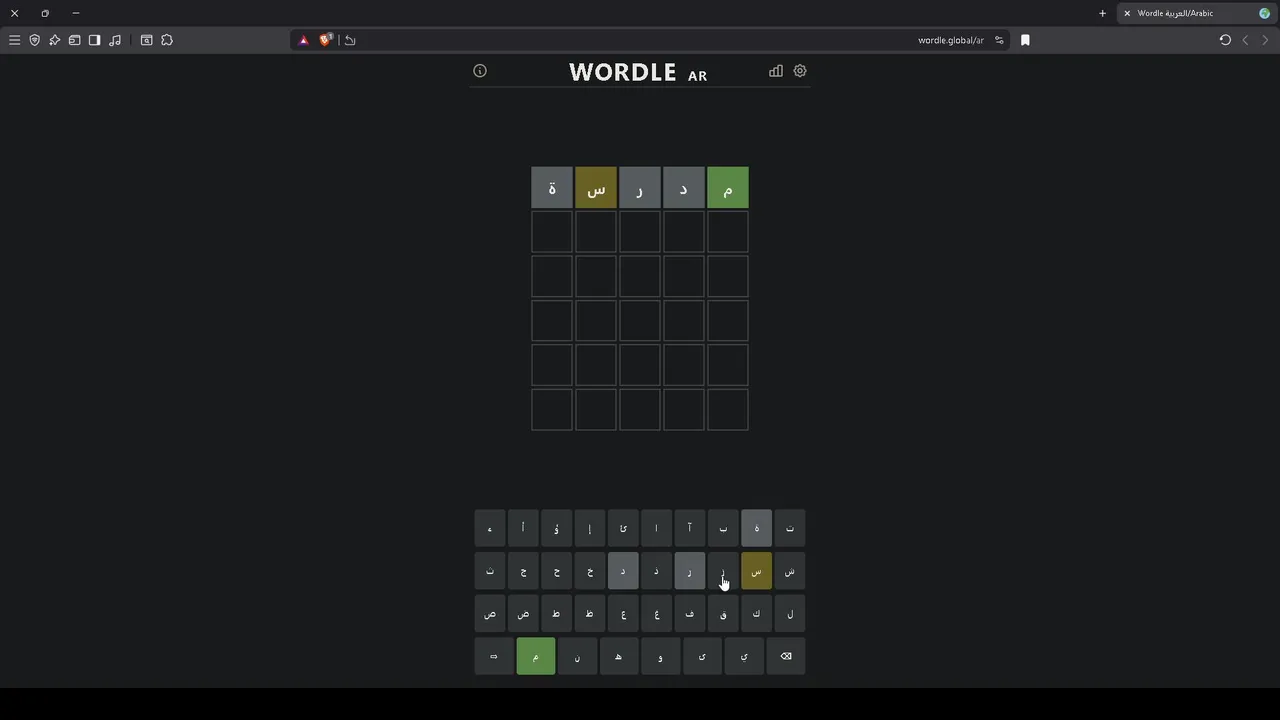This screenshot has width=1280, height=720.
Task: Tap the ب key on keyboard
Action: click(723, 528)
